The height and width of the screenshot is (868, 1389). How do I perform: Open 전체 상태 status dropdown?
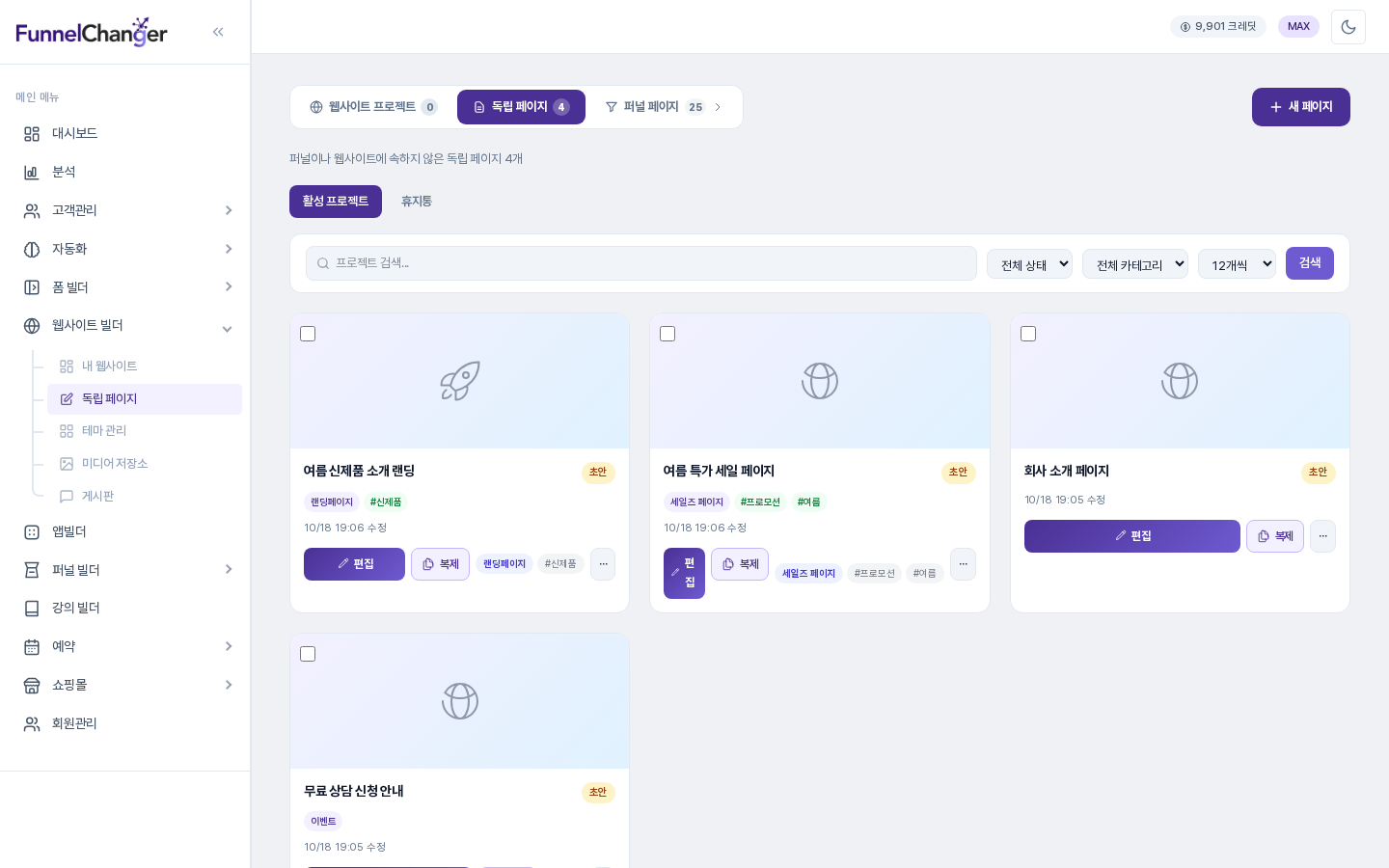pos(1029,264)
